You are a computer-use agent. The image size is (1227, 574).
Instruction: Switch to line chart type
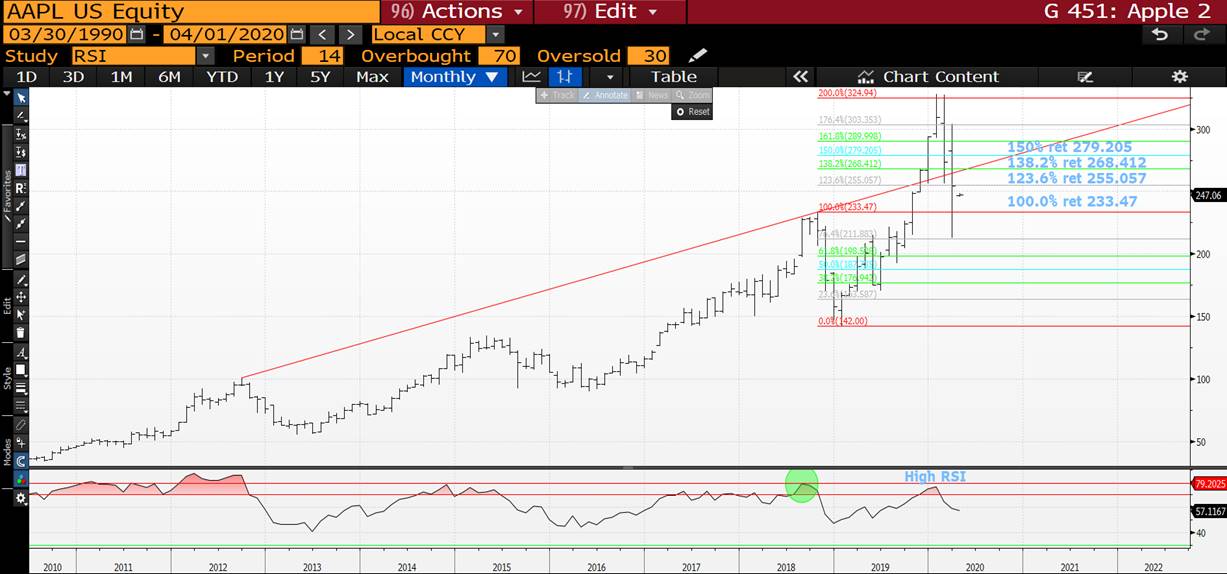[x=532, y=76]
